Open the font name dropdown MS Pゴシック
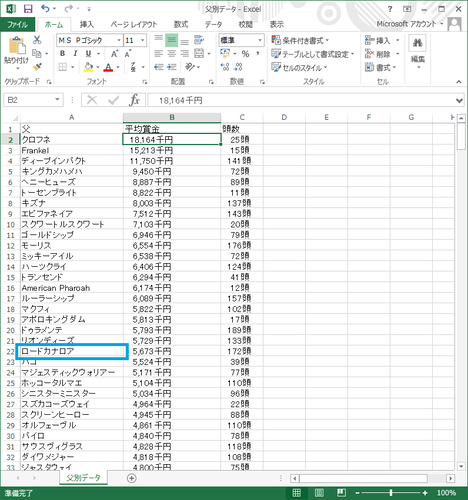Viewport: 468px width, 500px height. (x=119, y=40)
